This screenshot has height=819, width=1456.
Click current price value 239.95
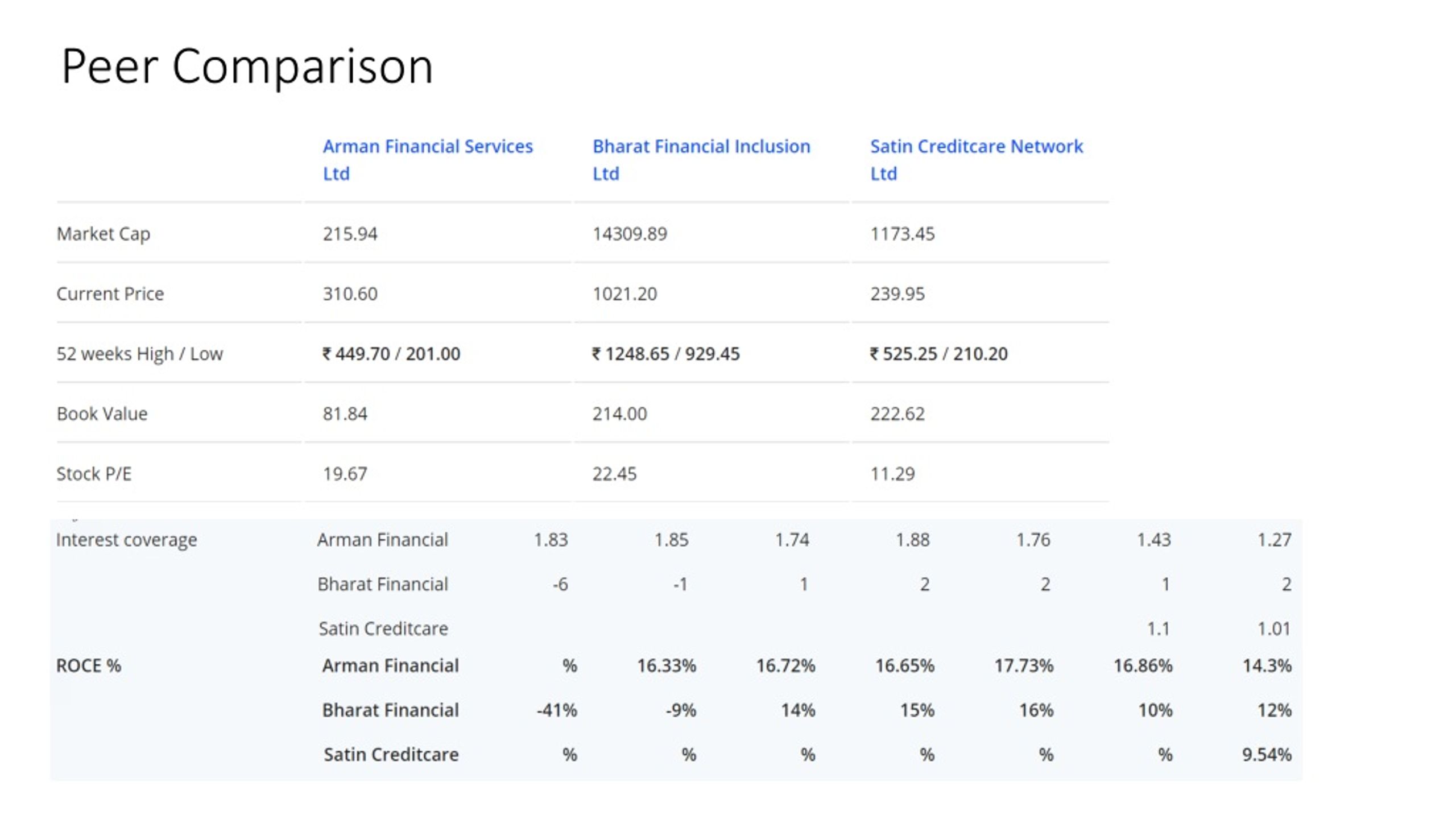(897, 293)
